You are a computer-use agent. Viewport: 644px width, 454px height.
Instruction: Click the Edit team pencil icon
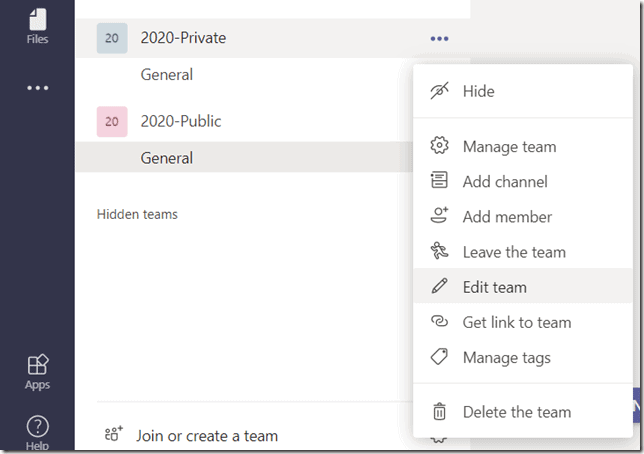[439, 286]
